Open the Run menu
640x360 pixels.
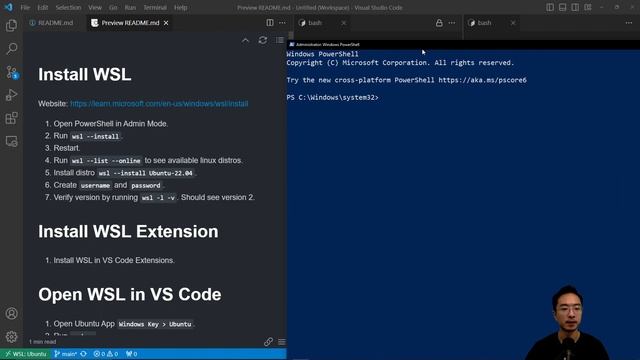130,7
